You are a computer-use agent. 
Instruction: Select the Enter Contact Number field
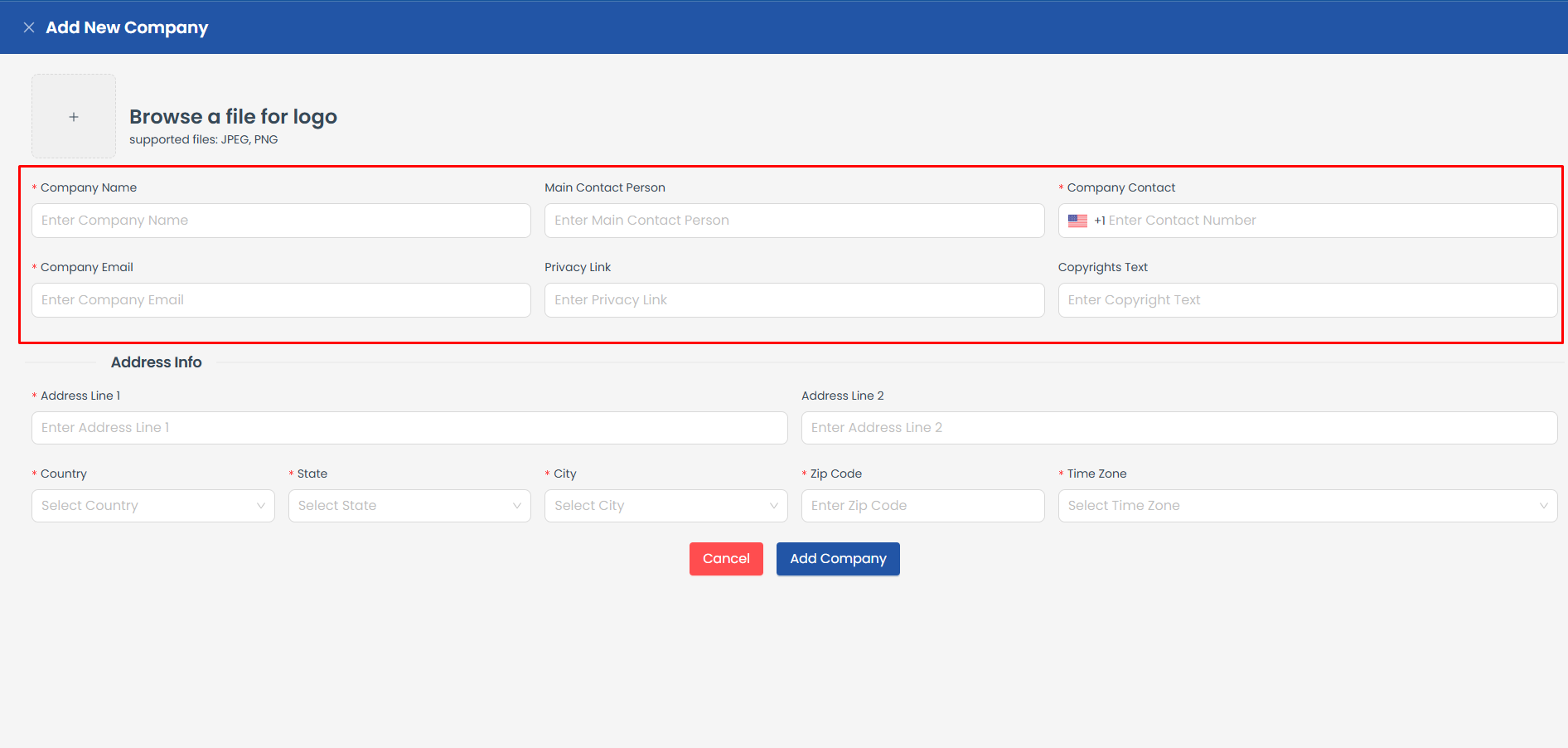coord(1326,221)
